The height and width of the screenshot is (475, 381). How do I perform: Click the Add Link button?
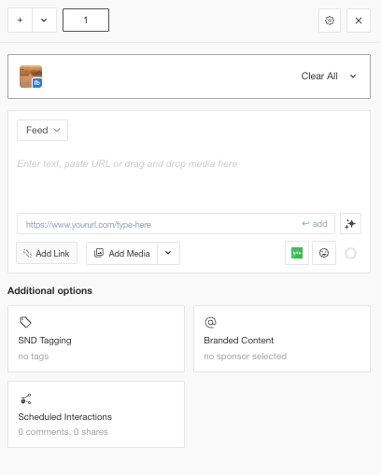coord(47,253)
